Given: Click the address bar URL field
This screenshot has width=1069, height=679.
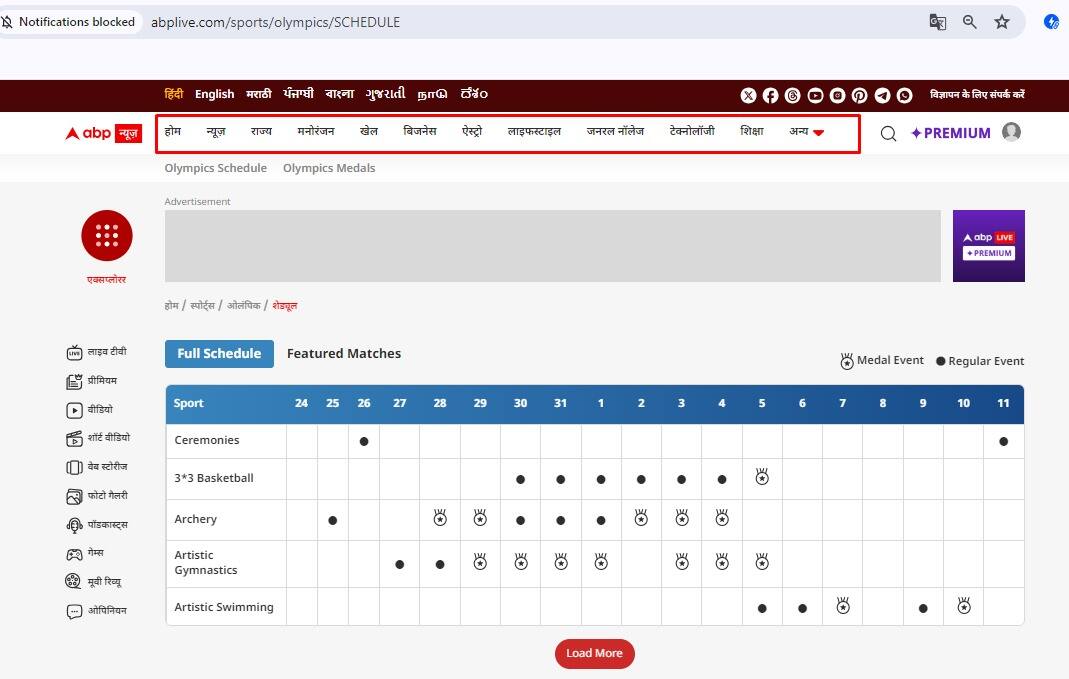Looking at the screenshot, I should pos(500,22).
